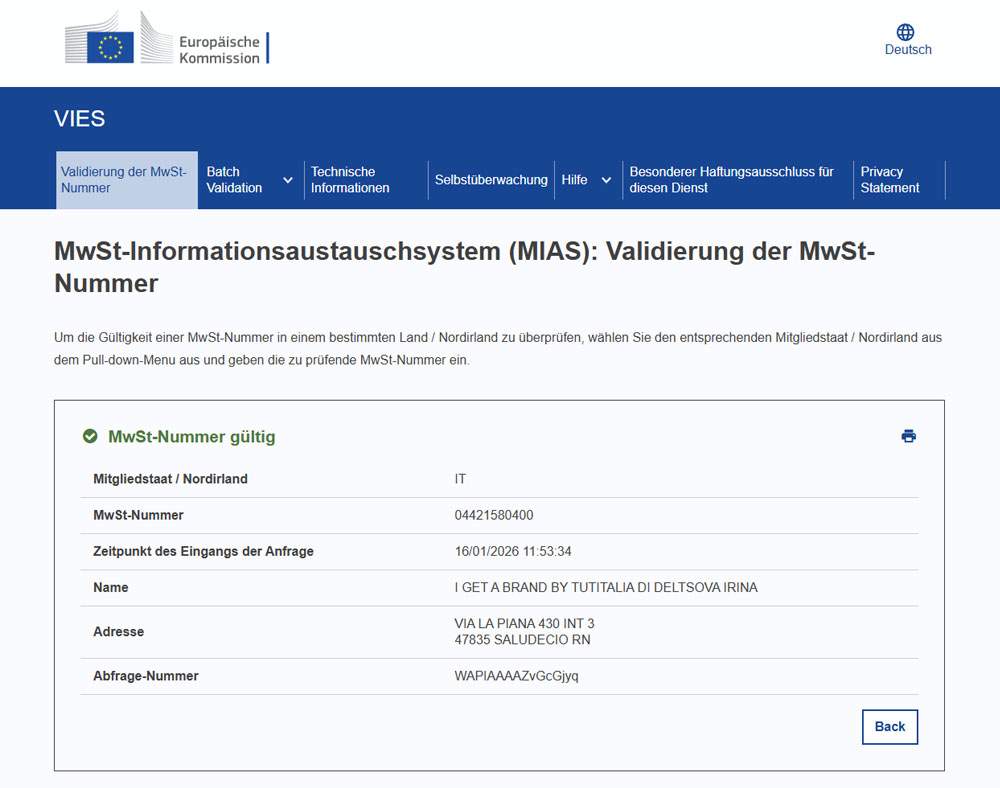The width and height of the screenshot is (1000, 788).
Task: Open the Privacy Statement page
Action: (890, 180)
